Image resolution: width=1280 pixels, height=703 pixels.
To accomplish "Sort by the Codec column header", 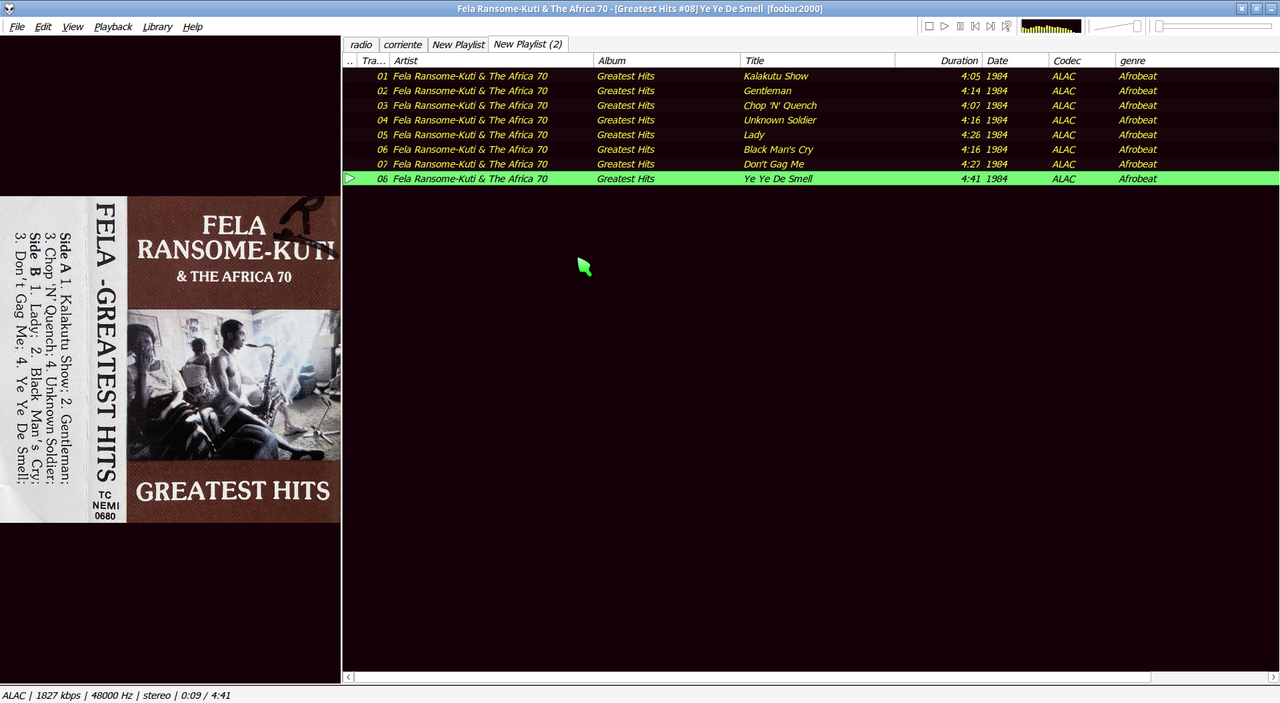I will 1082,61.
